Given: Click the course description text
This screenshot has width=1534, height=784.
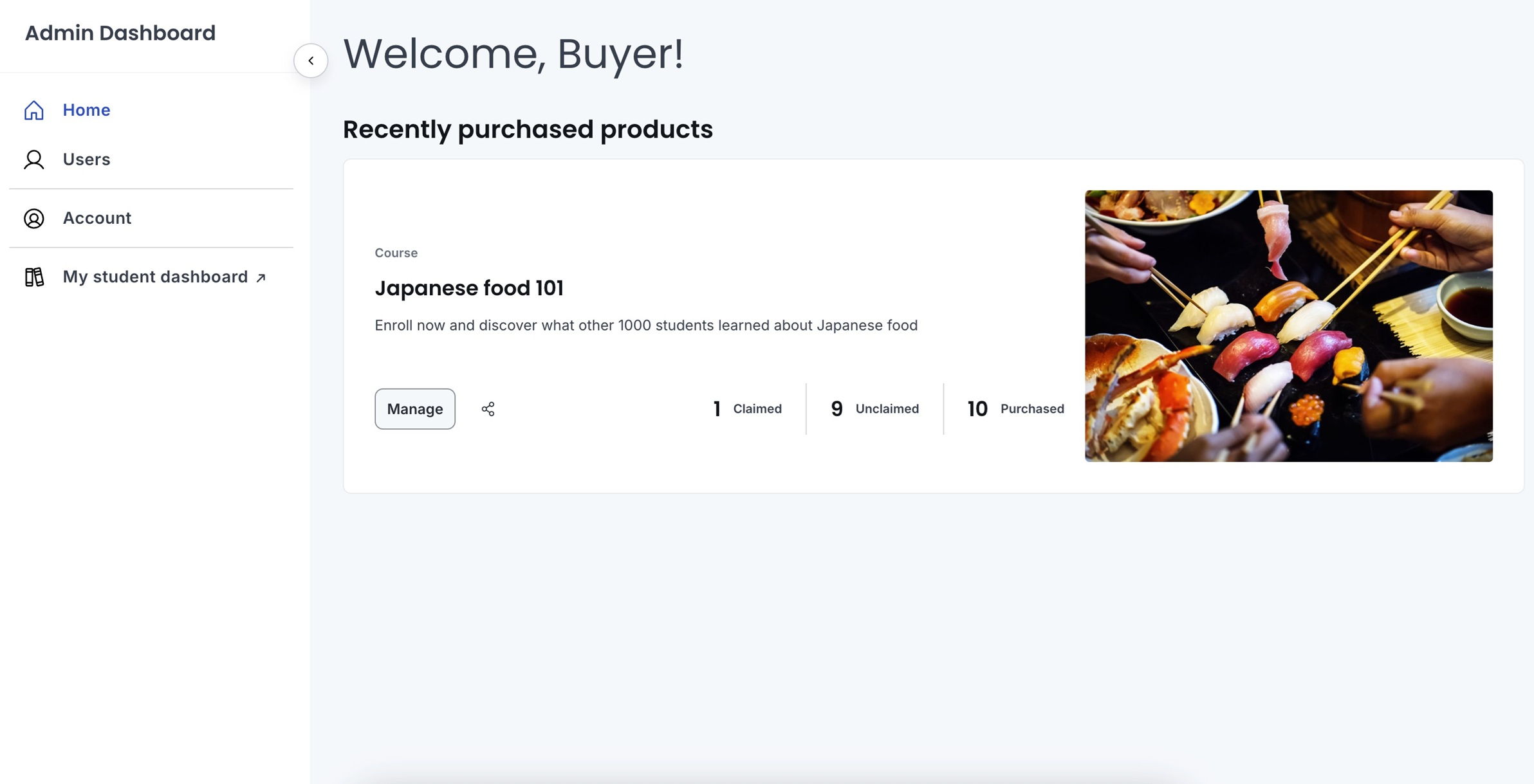Looking at the screenshot, I should point(646,325).
